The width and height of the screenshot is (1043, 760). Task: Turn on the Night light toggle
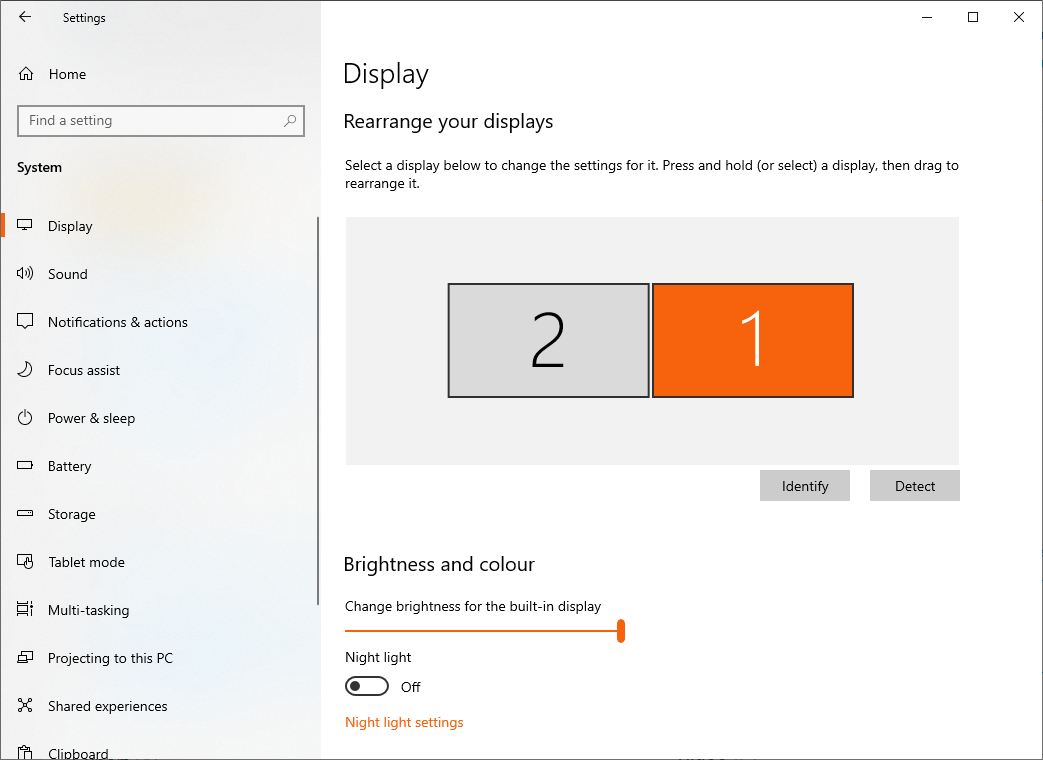click(367, 686)
